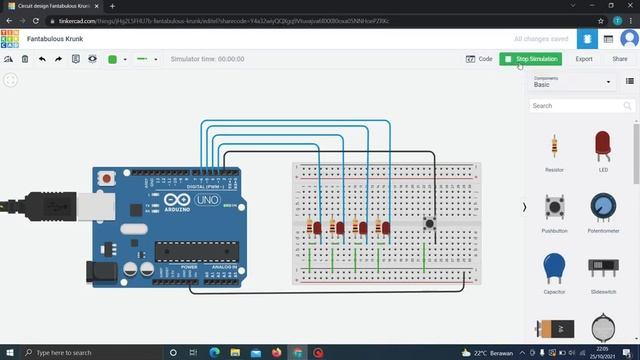Show hidden system tray icons
640x360 pixels.
[x=522, y=353]
